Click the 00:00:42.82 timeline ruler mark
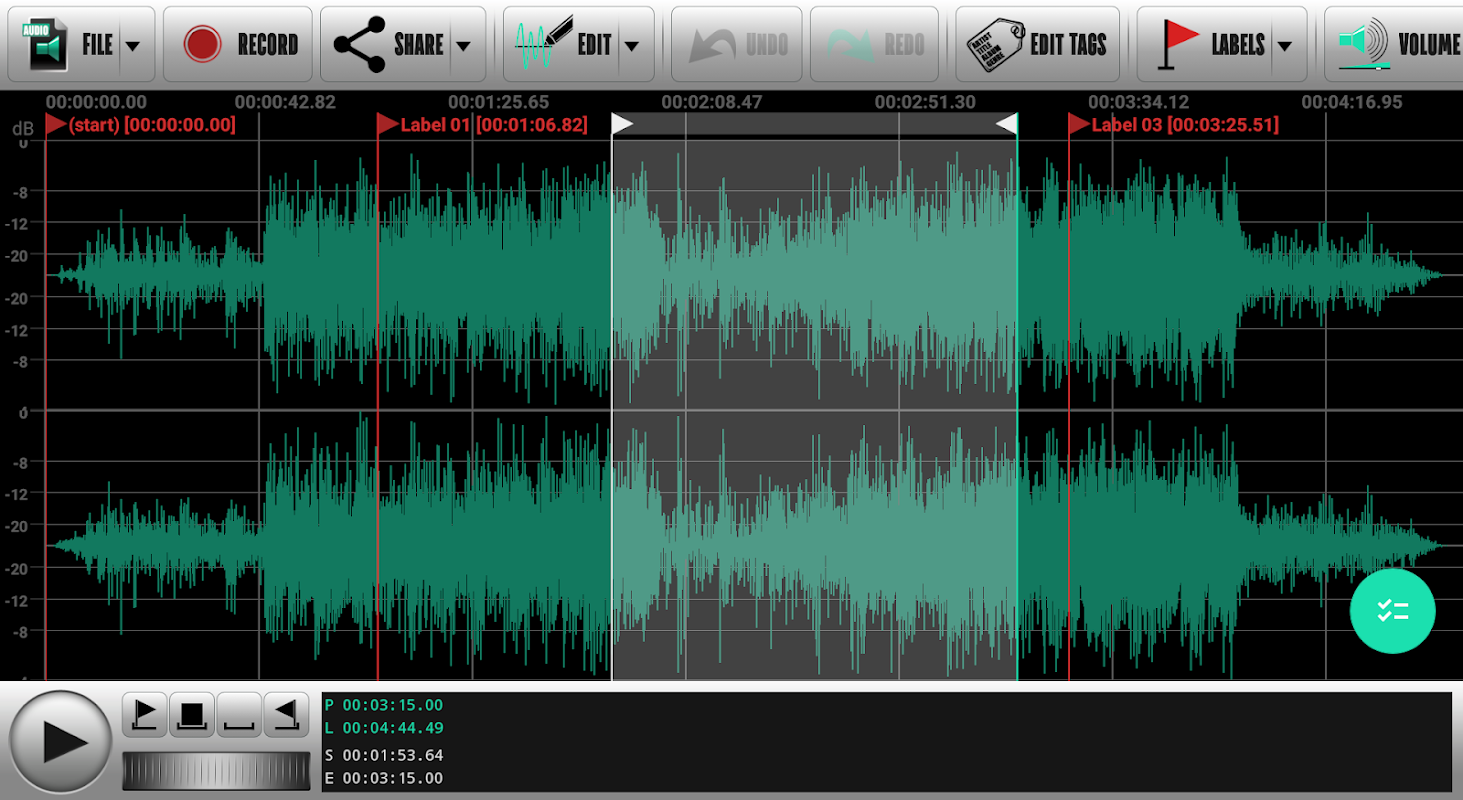 [285, 102]
